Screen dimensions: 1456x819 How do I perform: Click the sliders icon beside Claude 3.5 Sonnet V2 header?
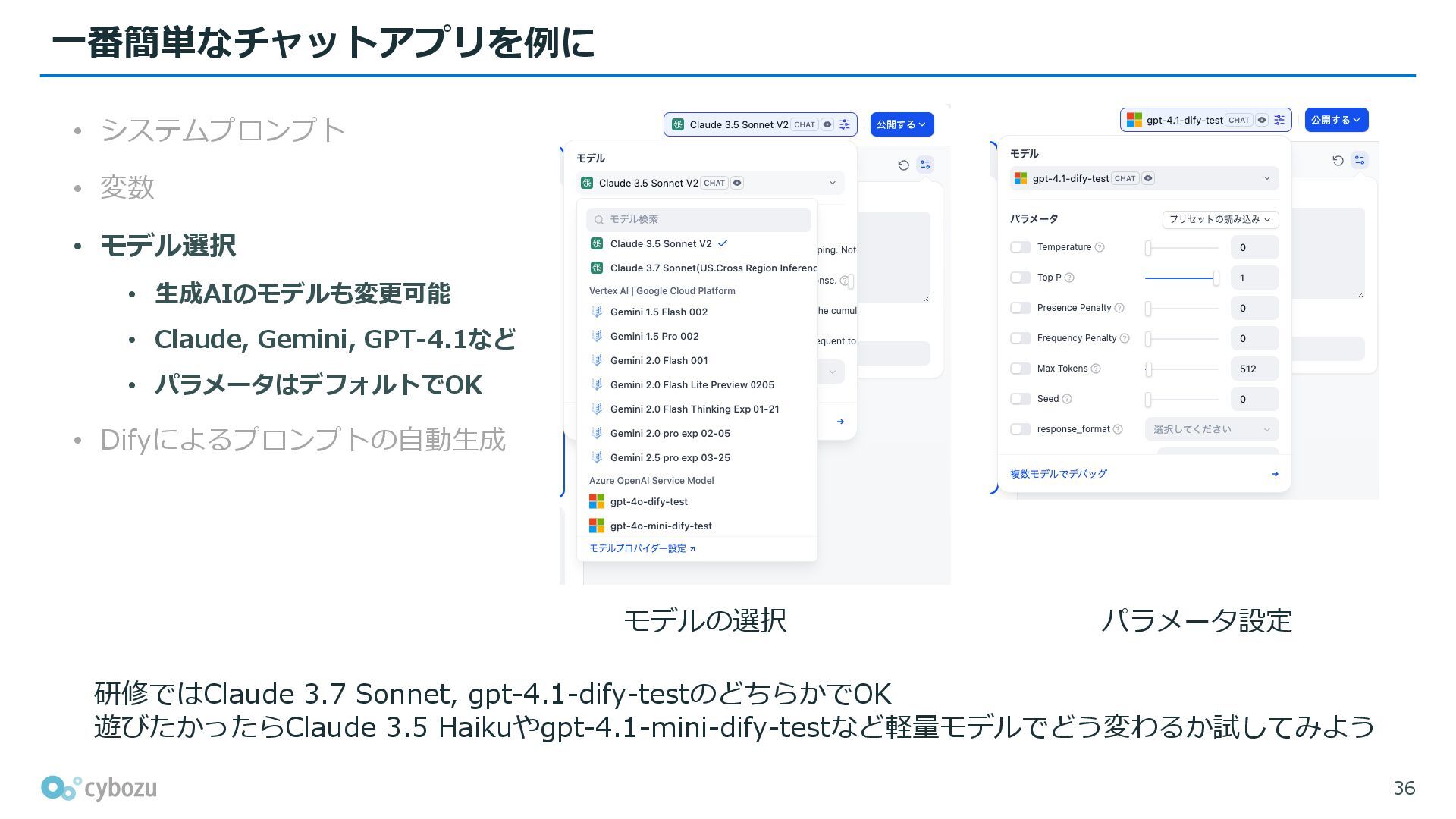pos(845,124)
